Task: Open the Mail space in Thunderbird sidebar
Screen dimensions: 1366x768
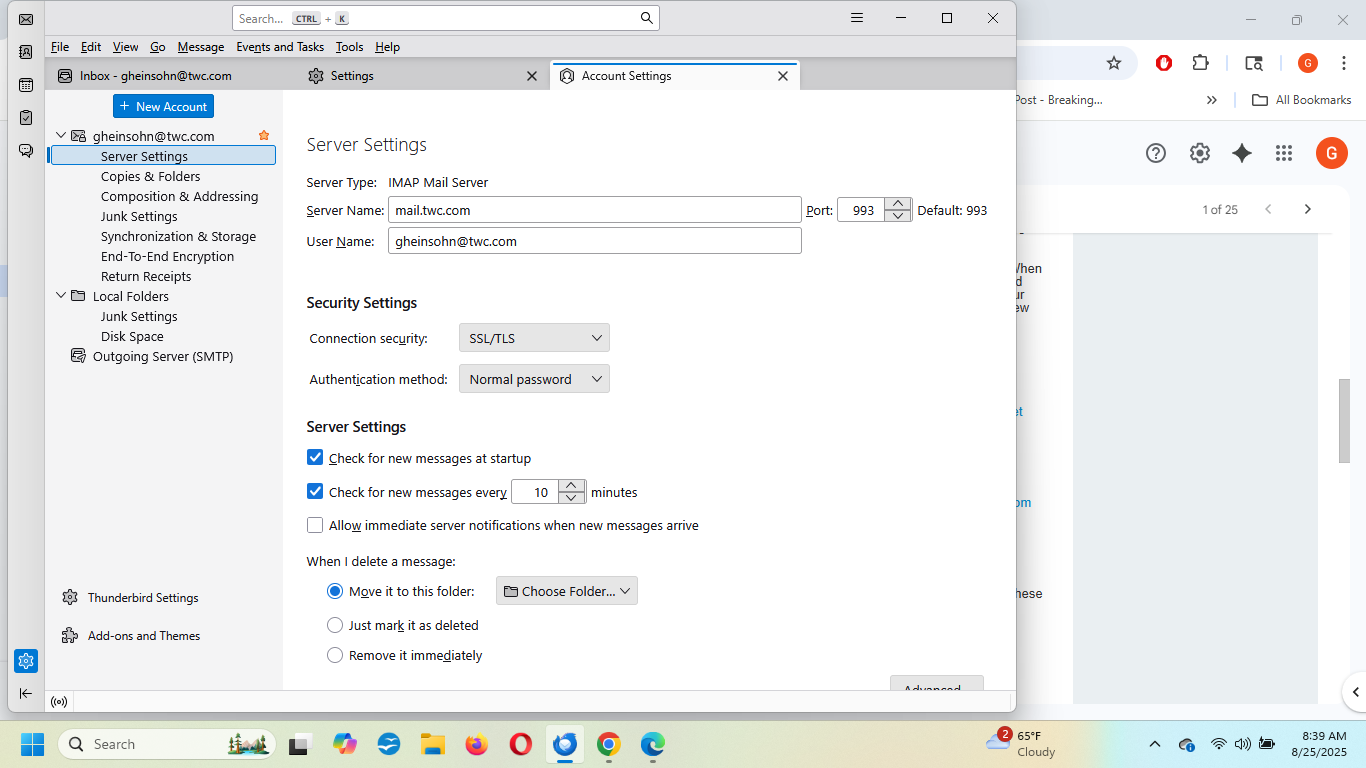Action: [26, 19]
